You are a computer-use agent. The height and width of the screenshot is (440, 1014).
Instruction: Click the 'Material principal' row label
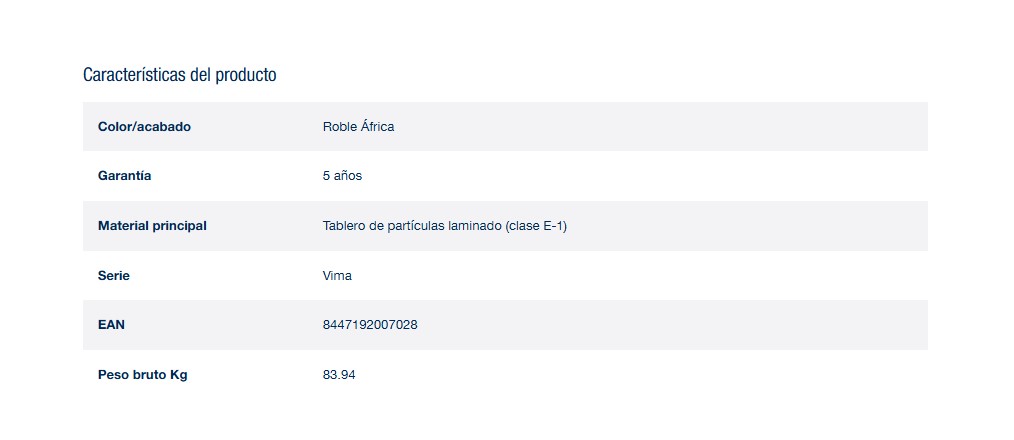152,226
